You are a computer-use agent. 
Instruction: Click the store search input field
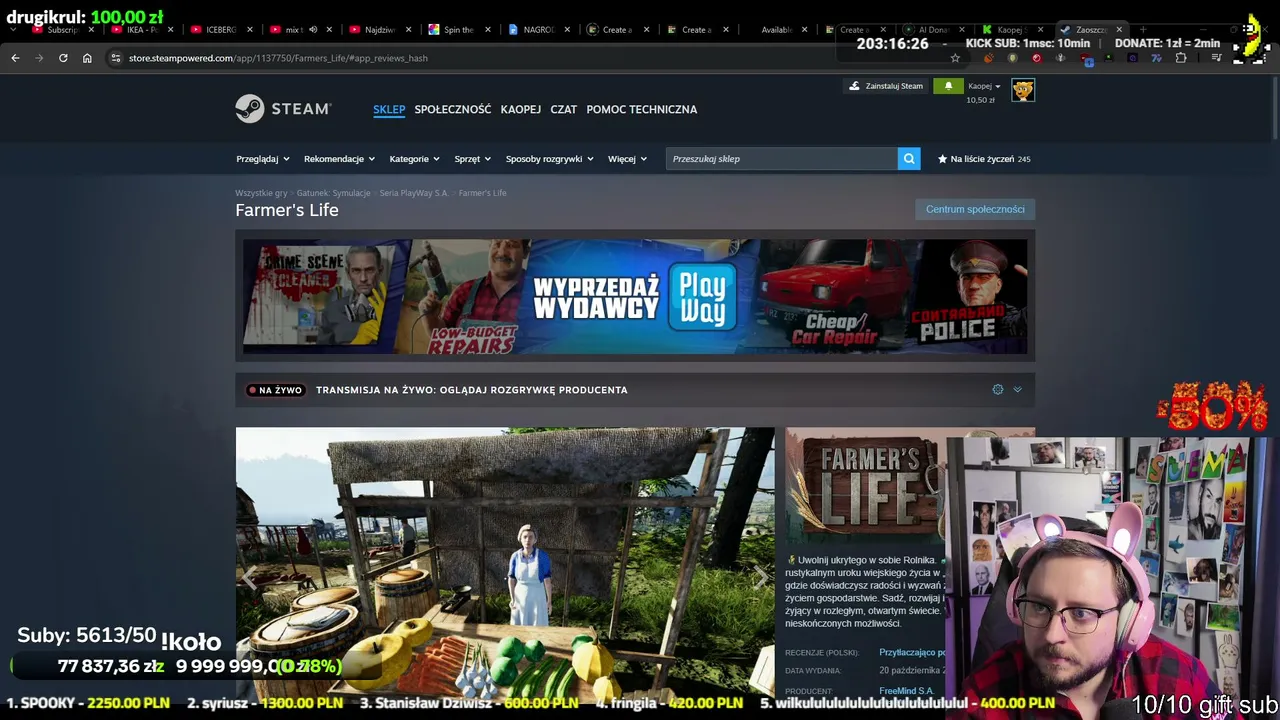tap(781, 159)
